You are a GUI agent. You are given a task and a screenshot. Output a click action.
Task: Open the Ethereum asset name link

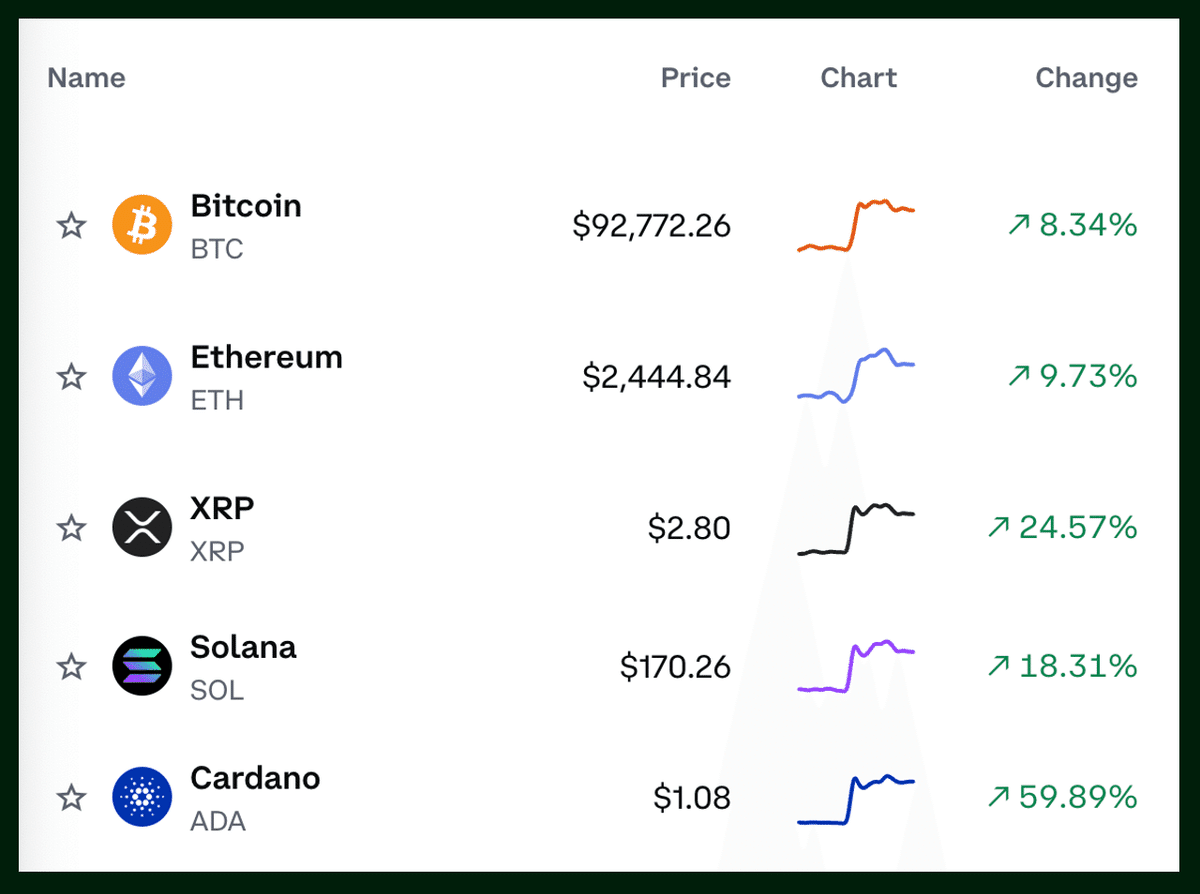pyautogui.click(x=266, y=357)
